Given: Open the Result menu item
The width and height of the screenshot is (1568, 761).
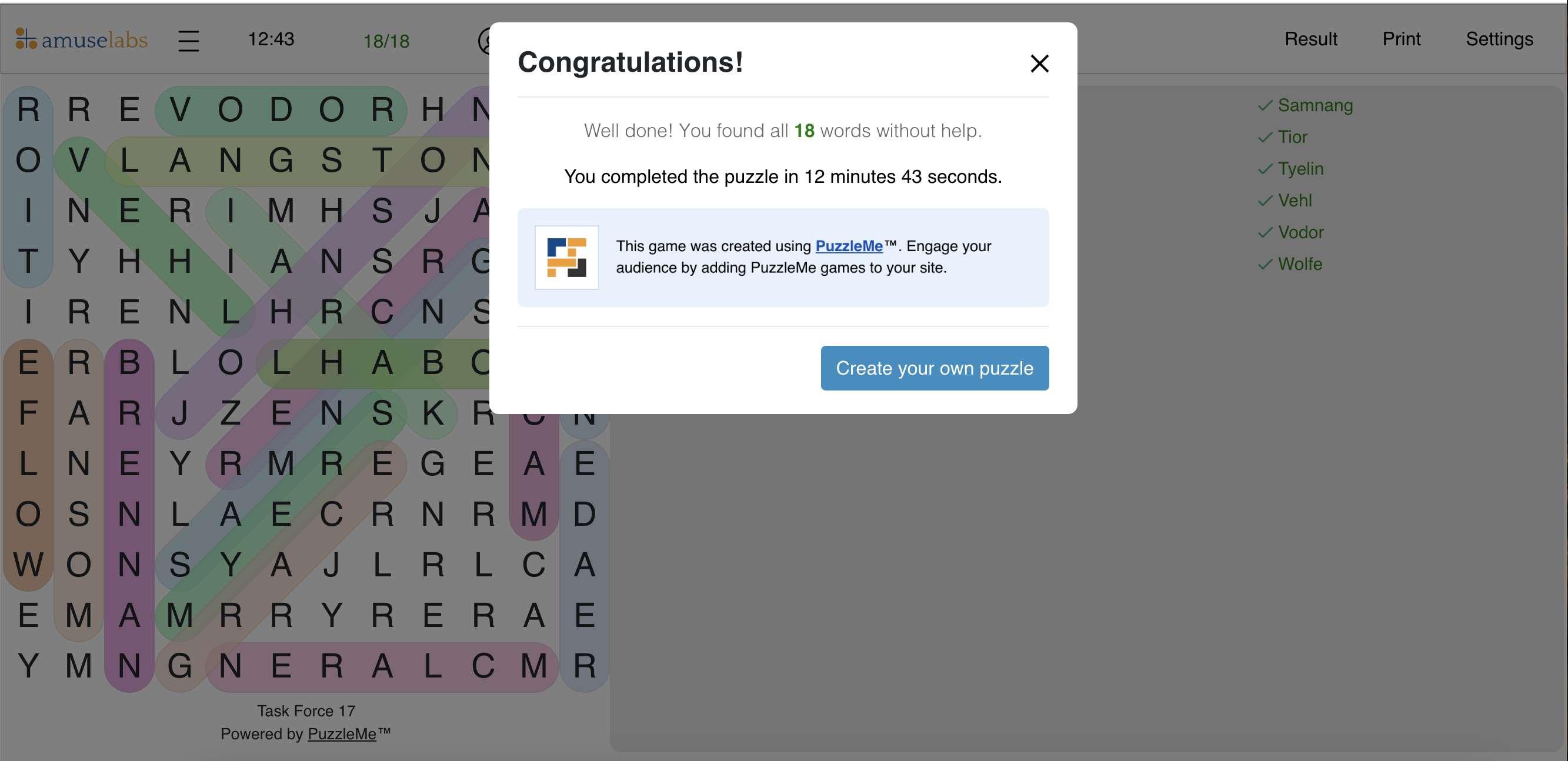Looking at the screenshot, I should [x=1310, y=39].
